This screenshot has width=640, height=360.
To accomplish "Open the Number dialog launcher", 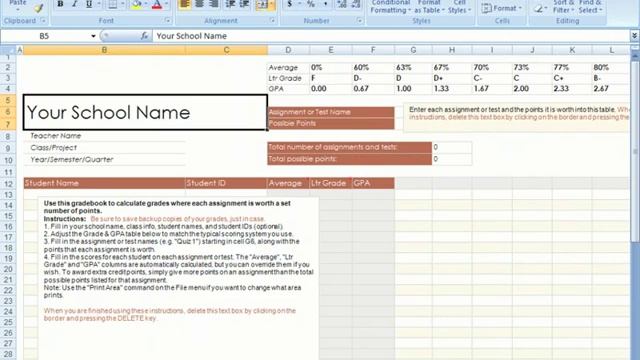I will (360, 20).
